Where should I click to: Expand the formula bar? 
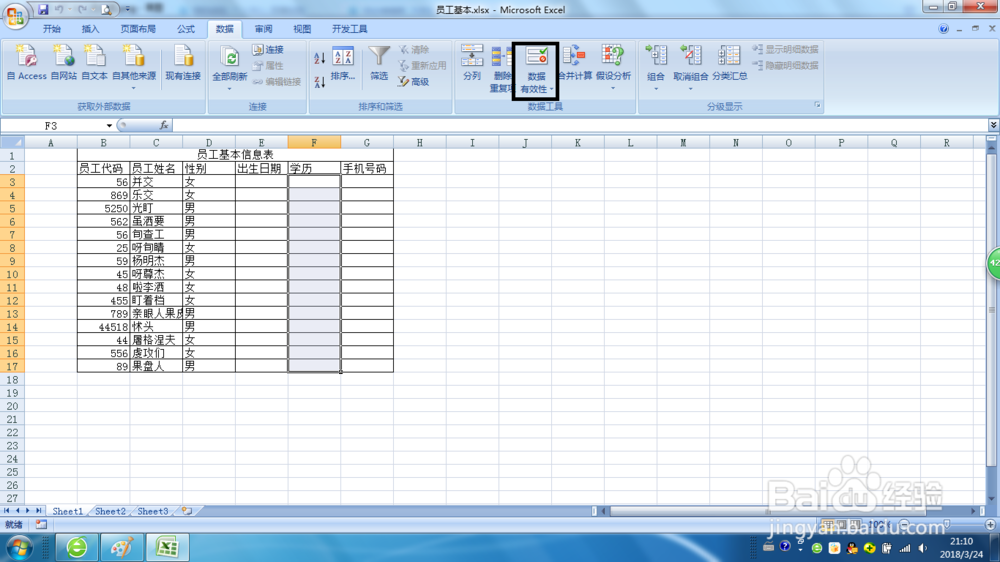[x=993, y=125]
